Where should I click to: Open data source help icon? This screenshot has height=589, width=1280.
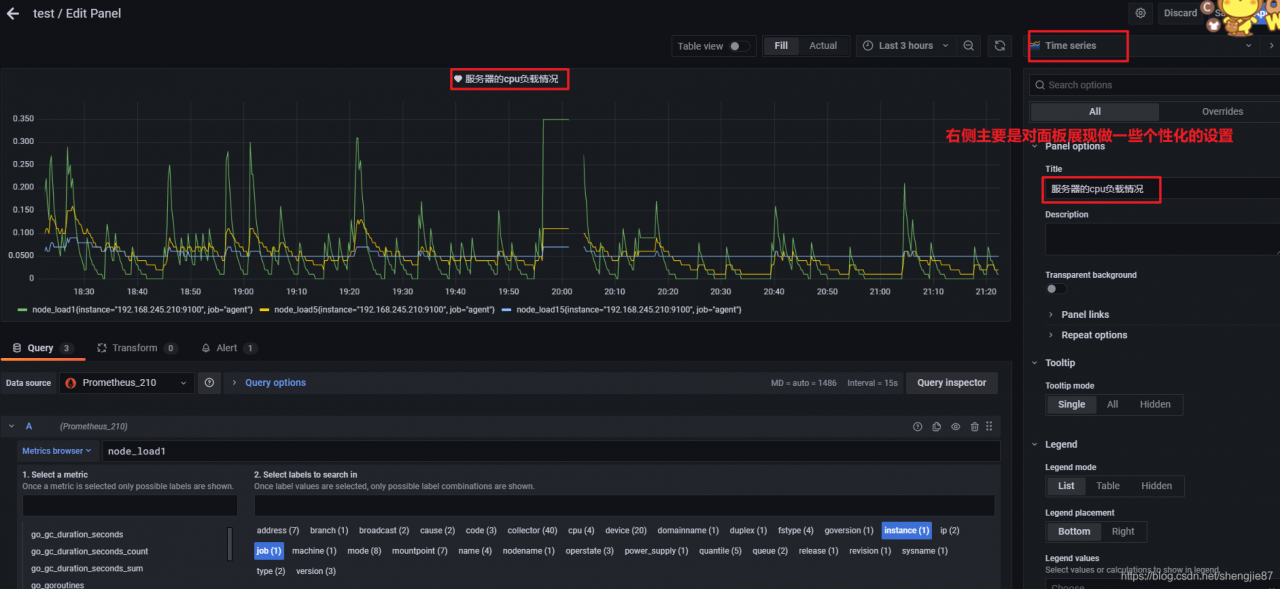click(x=210, y=383)
